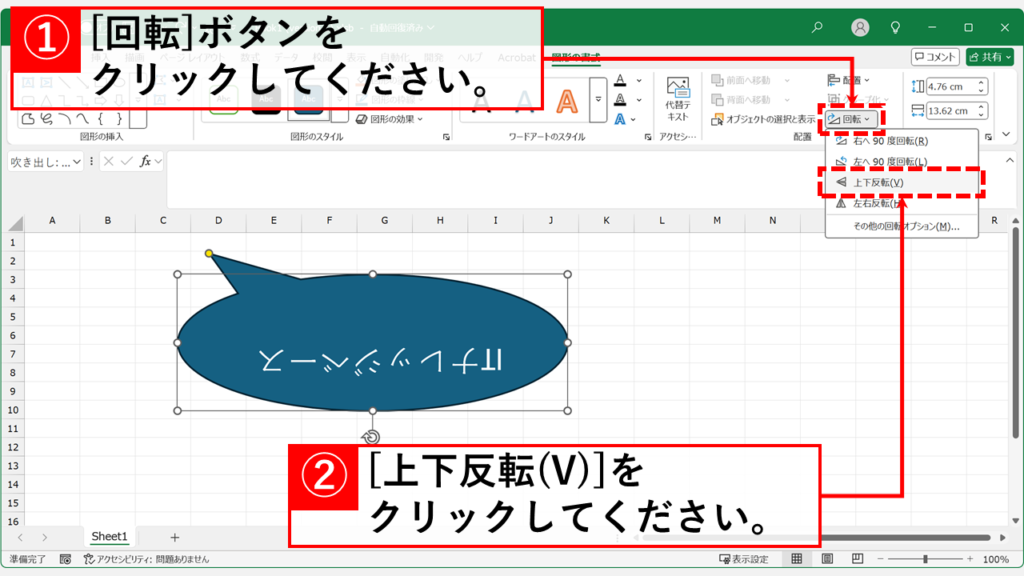
Task: Select the curve shape tool
Action: 82,119
